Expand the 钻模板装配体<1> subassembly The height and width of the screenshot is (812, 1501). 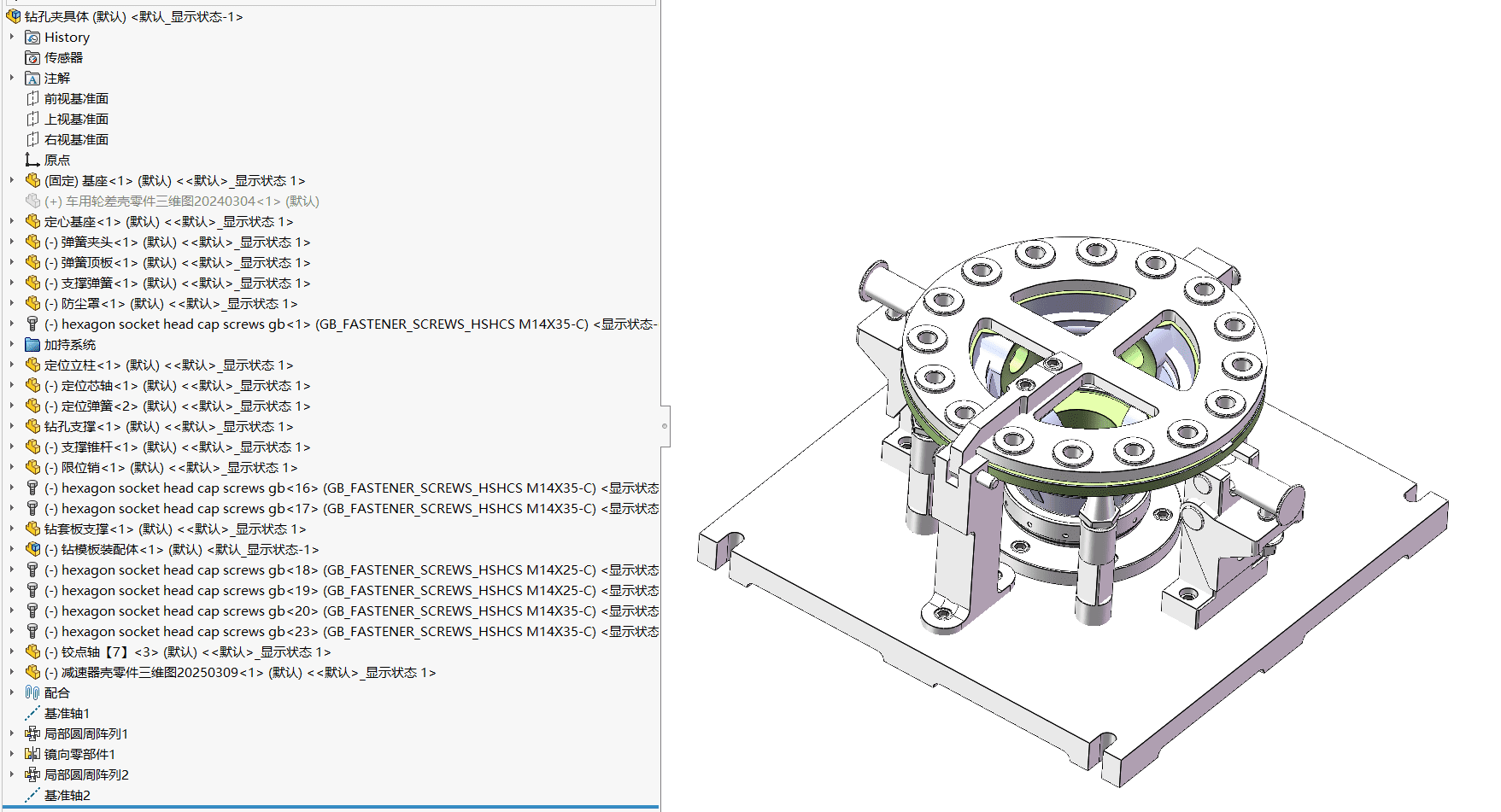(x=12, y=550)
